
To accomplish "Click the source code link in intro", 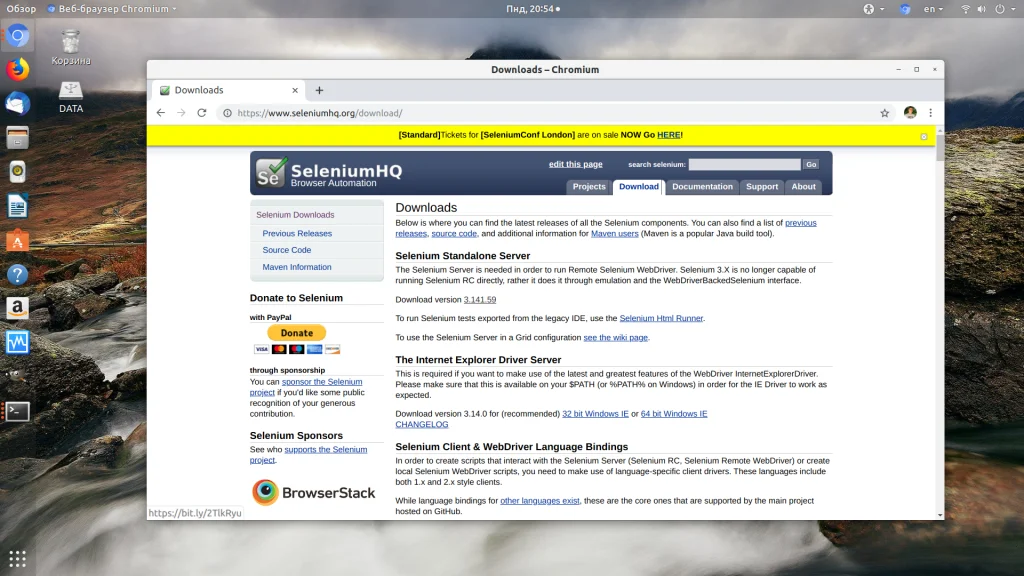I will coord(454,234).
